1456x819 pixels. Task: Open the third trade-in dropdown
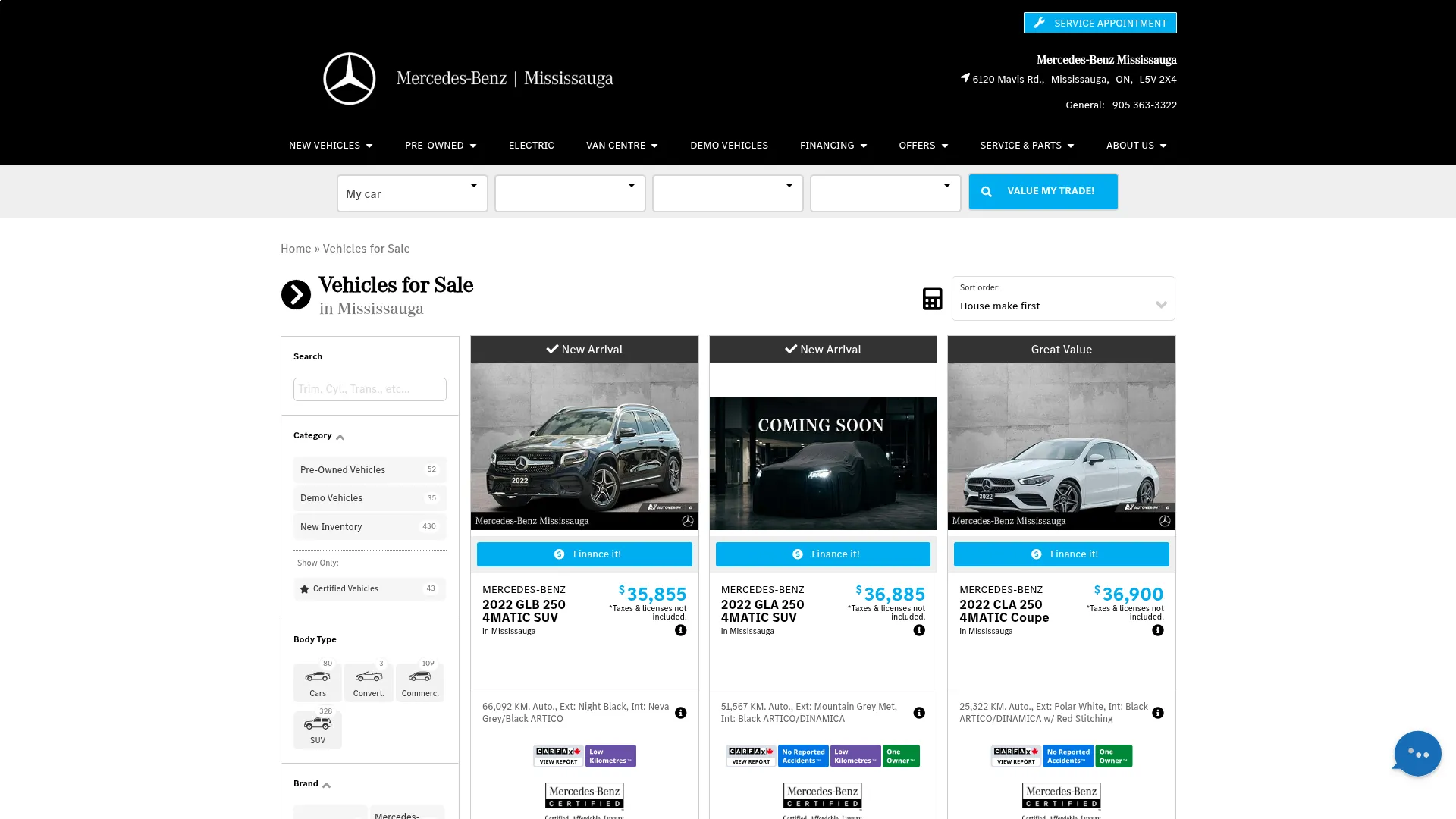point(728,193)
